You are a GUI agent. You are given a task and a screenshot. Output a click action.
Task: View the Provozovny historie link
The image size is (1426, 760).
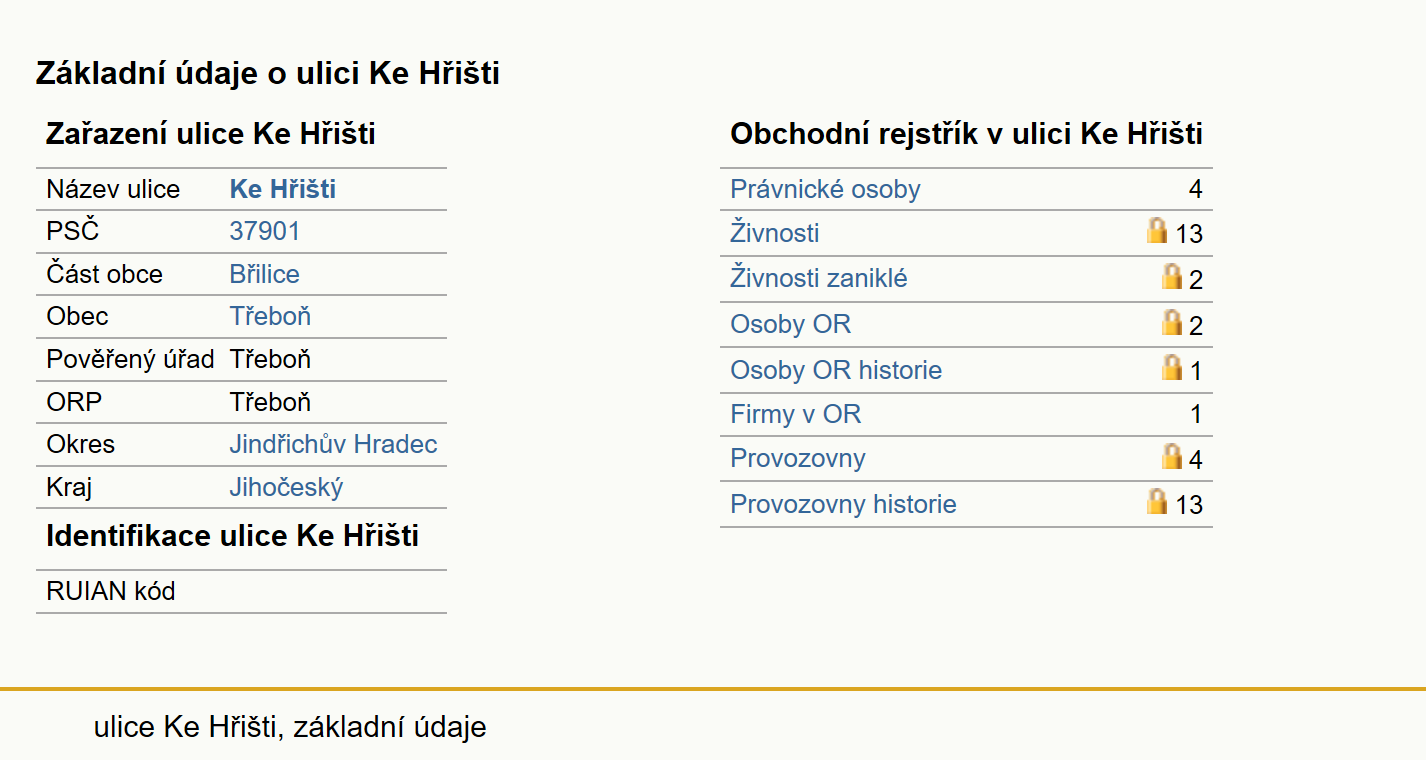pyautogui.click(x=843, y=504)
